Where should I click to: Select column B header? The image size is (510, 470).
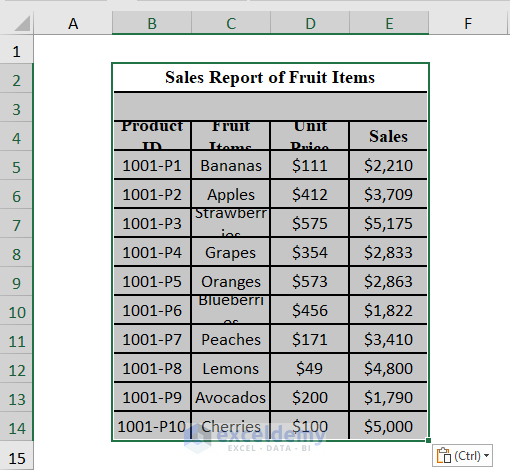coord(152,23)
